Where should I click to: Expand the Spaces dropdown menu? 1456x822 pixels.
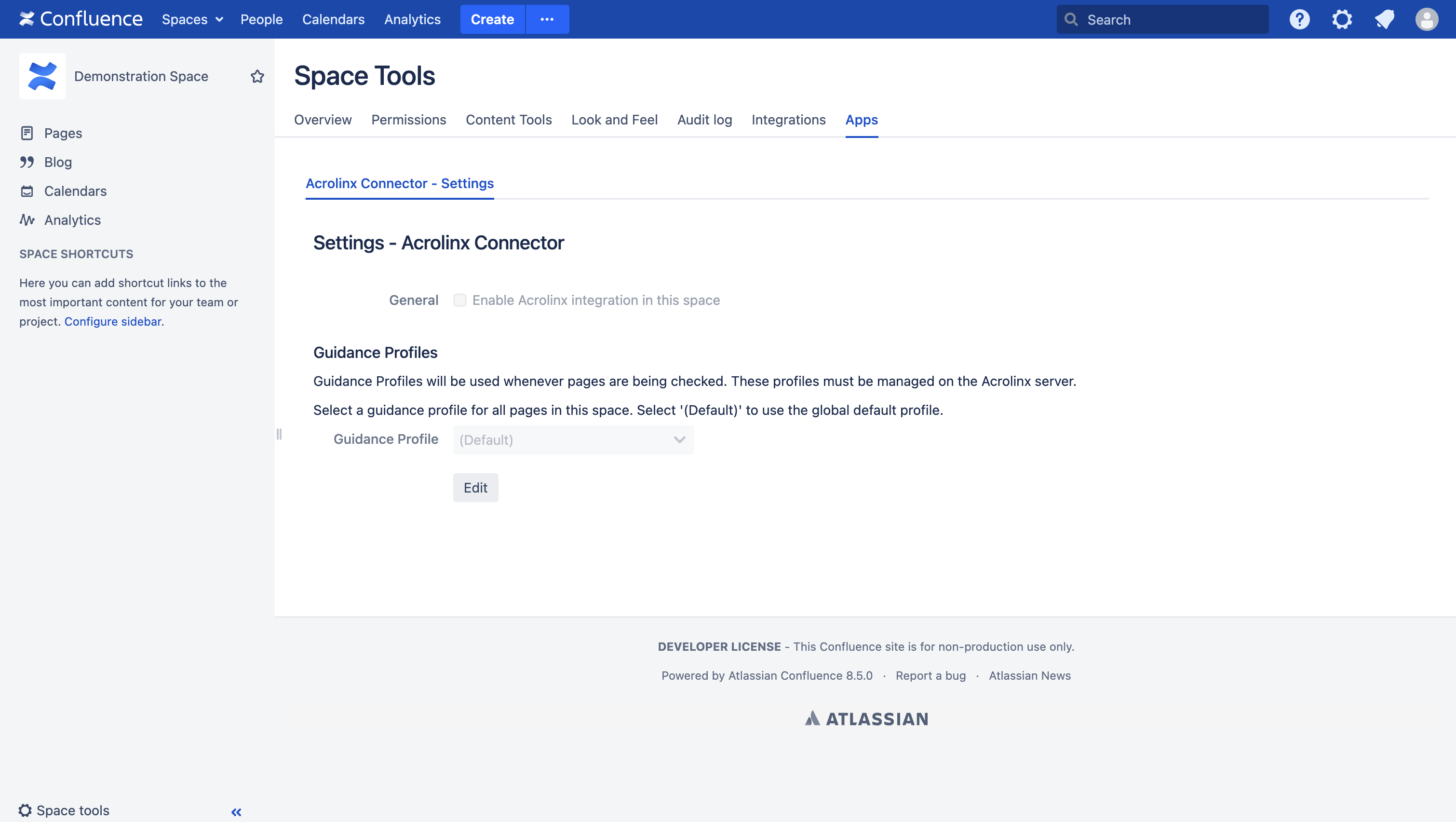point(192,19)
